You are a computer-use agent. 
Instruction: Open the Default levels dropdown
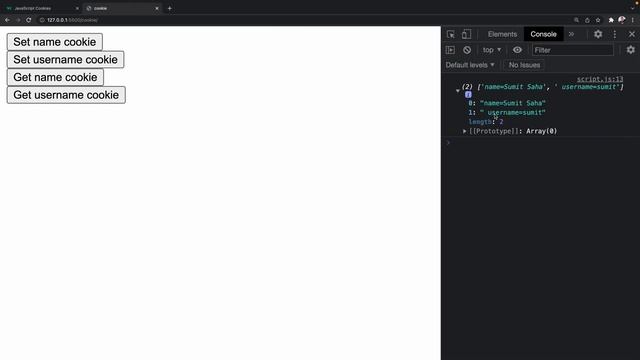pos(470,65)
